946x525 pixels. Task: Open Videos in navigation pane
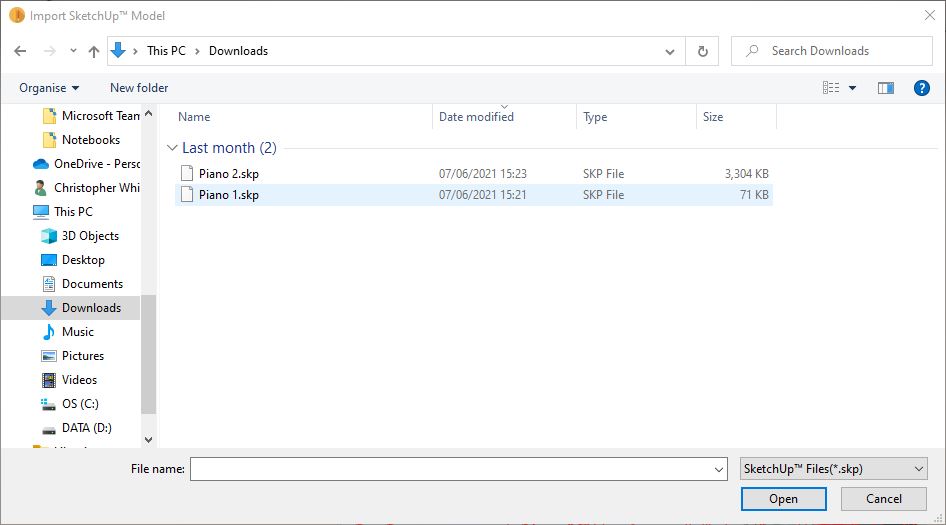[x=69, y=380]
